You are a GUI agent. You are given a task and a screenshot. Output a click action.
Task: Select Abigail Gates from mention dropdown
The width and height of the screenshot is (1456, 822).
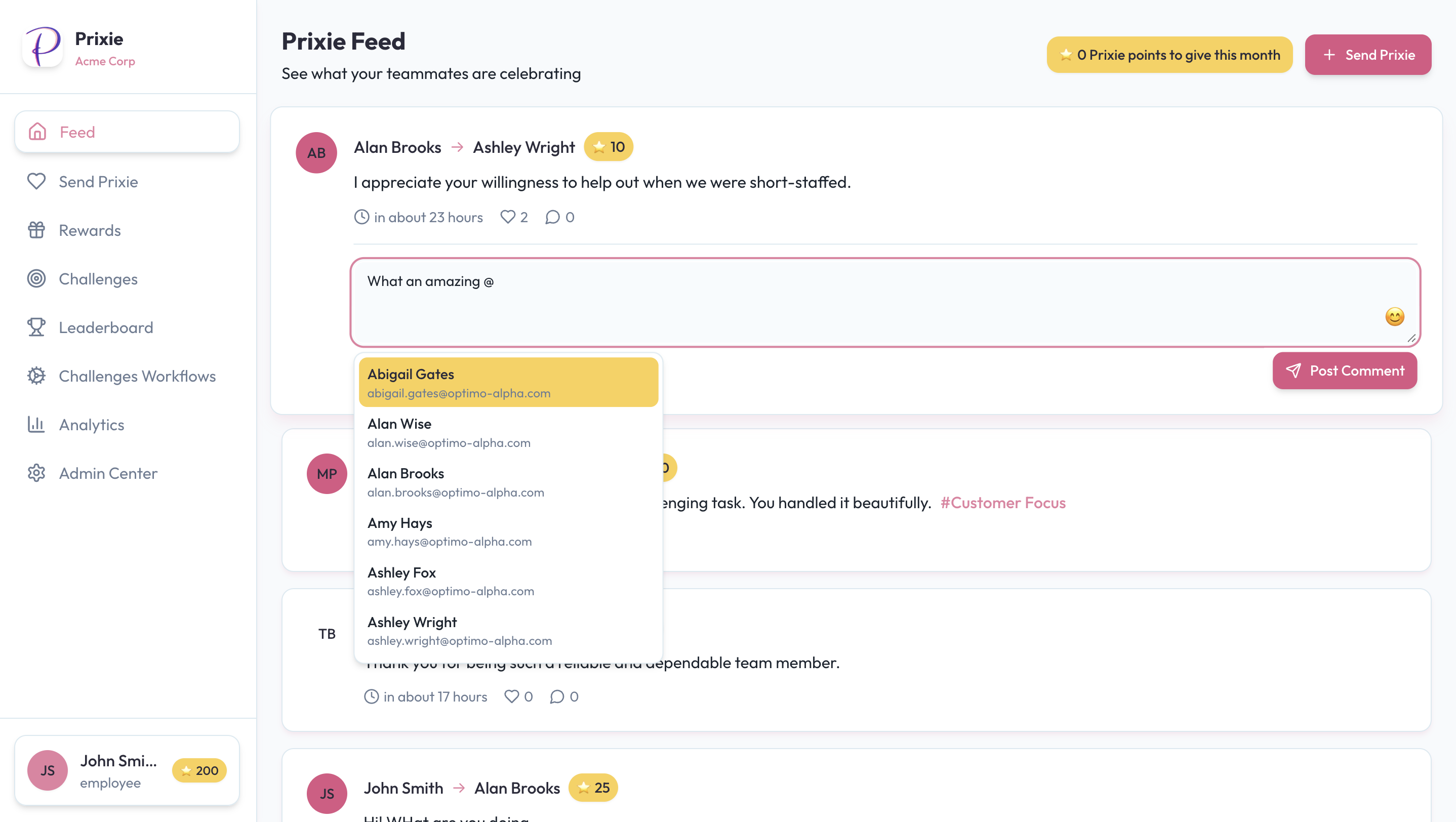pyautogui.click(x=508, y=383)
